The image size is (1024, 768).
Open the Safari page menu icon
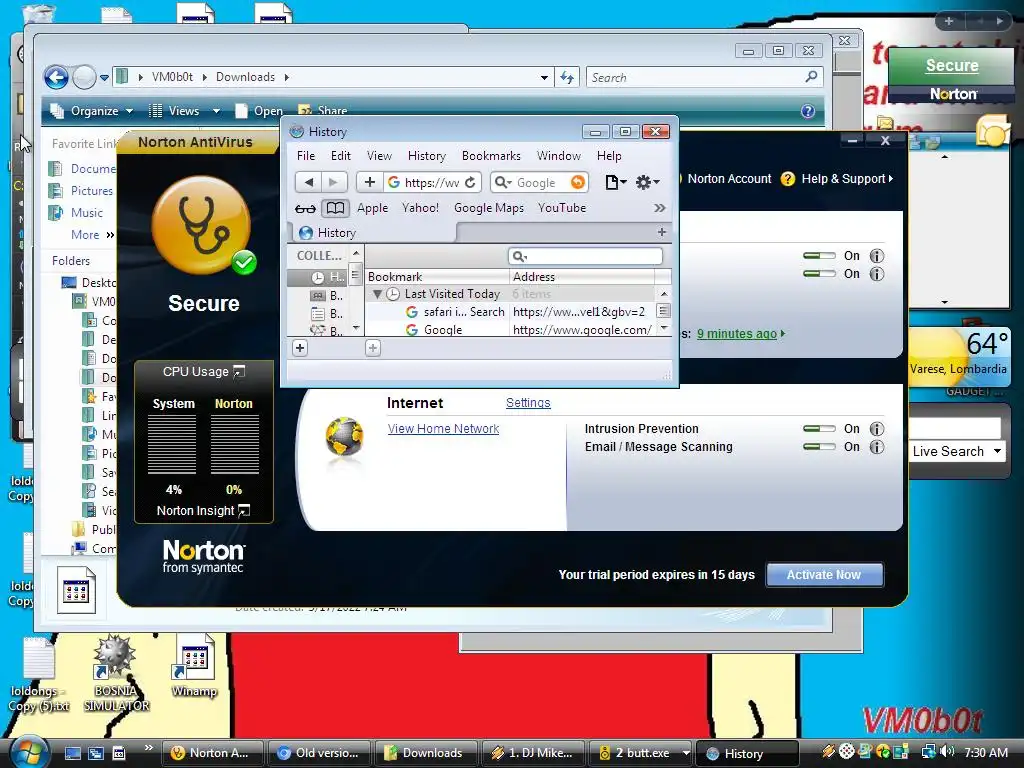(x=615, y=182)
